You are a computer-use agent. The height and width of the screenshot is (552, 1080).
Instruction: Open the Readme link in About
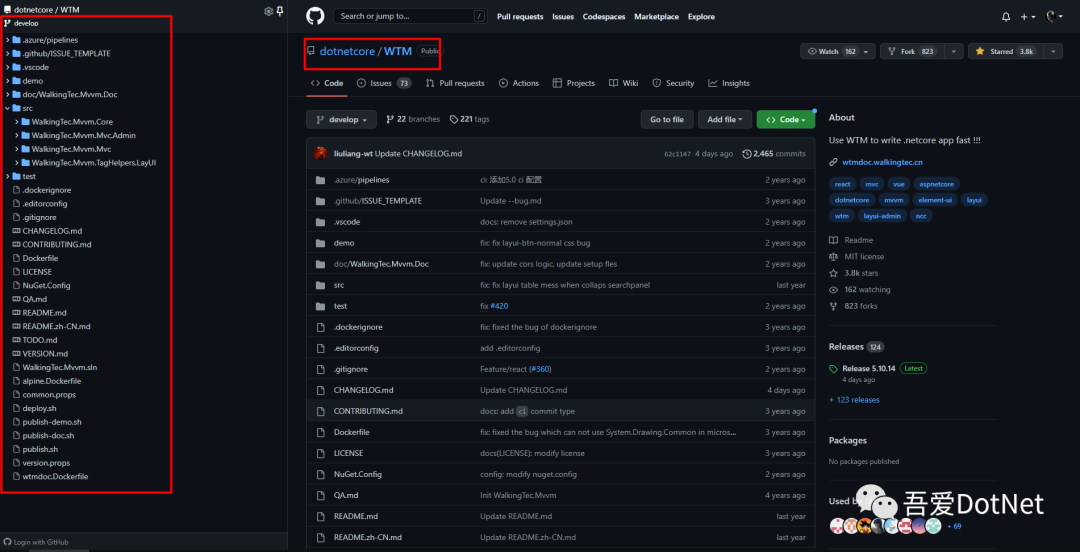pyautogui.click(x=858, y=241)
